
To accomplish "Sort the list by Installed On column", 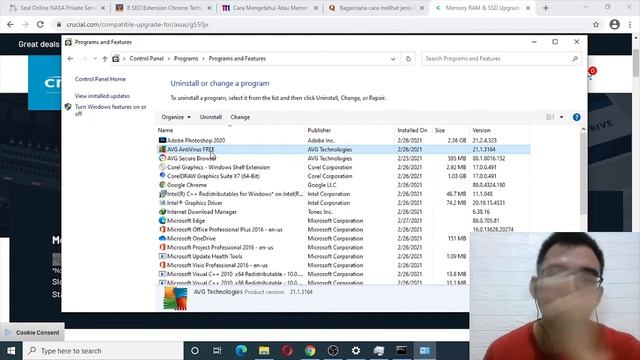I will (413, 130).
